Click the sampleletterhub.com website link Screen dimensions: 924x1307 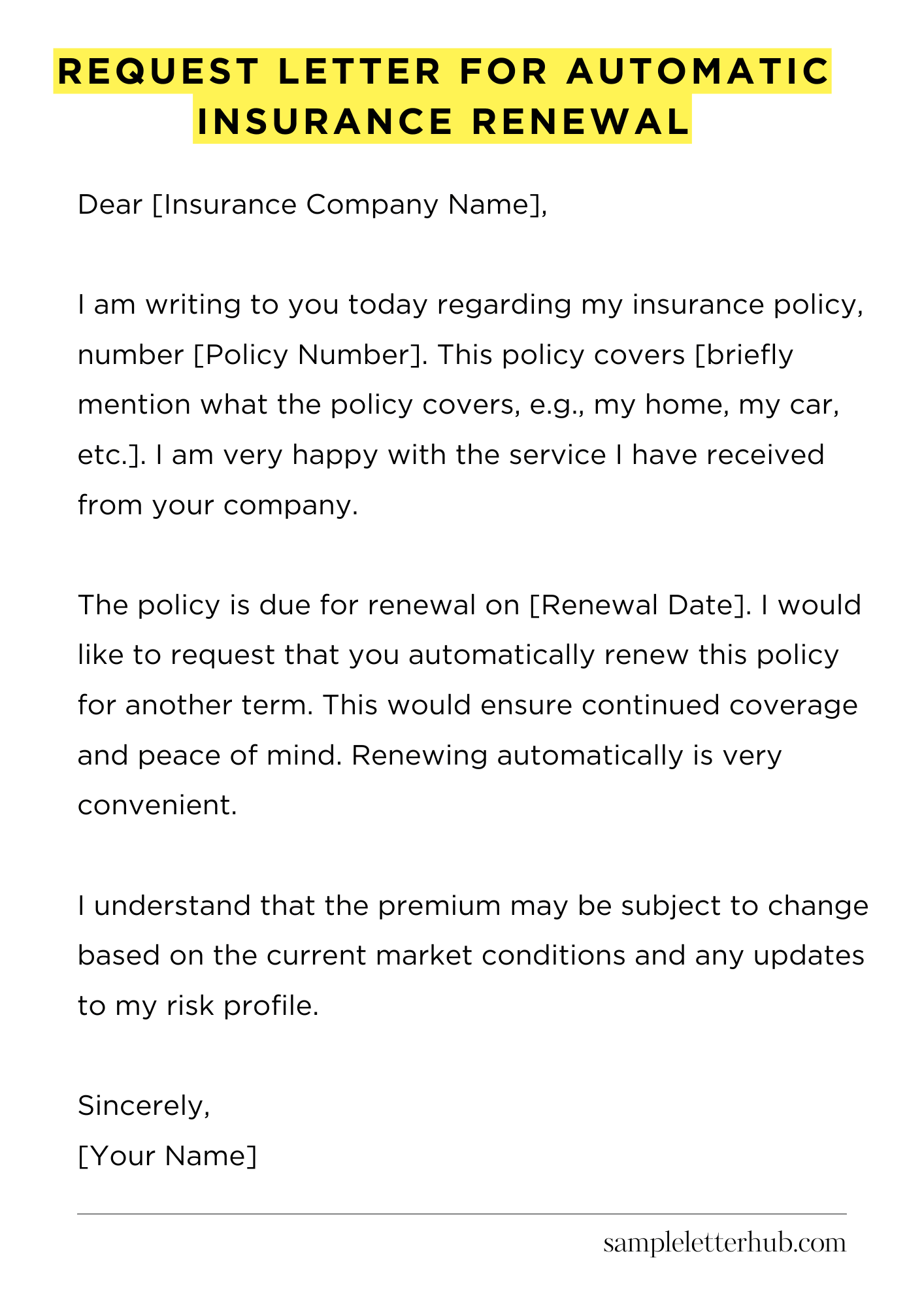coord(724,1243)
